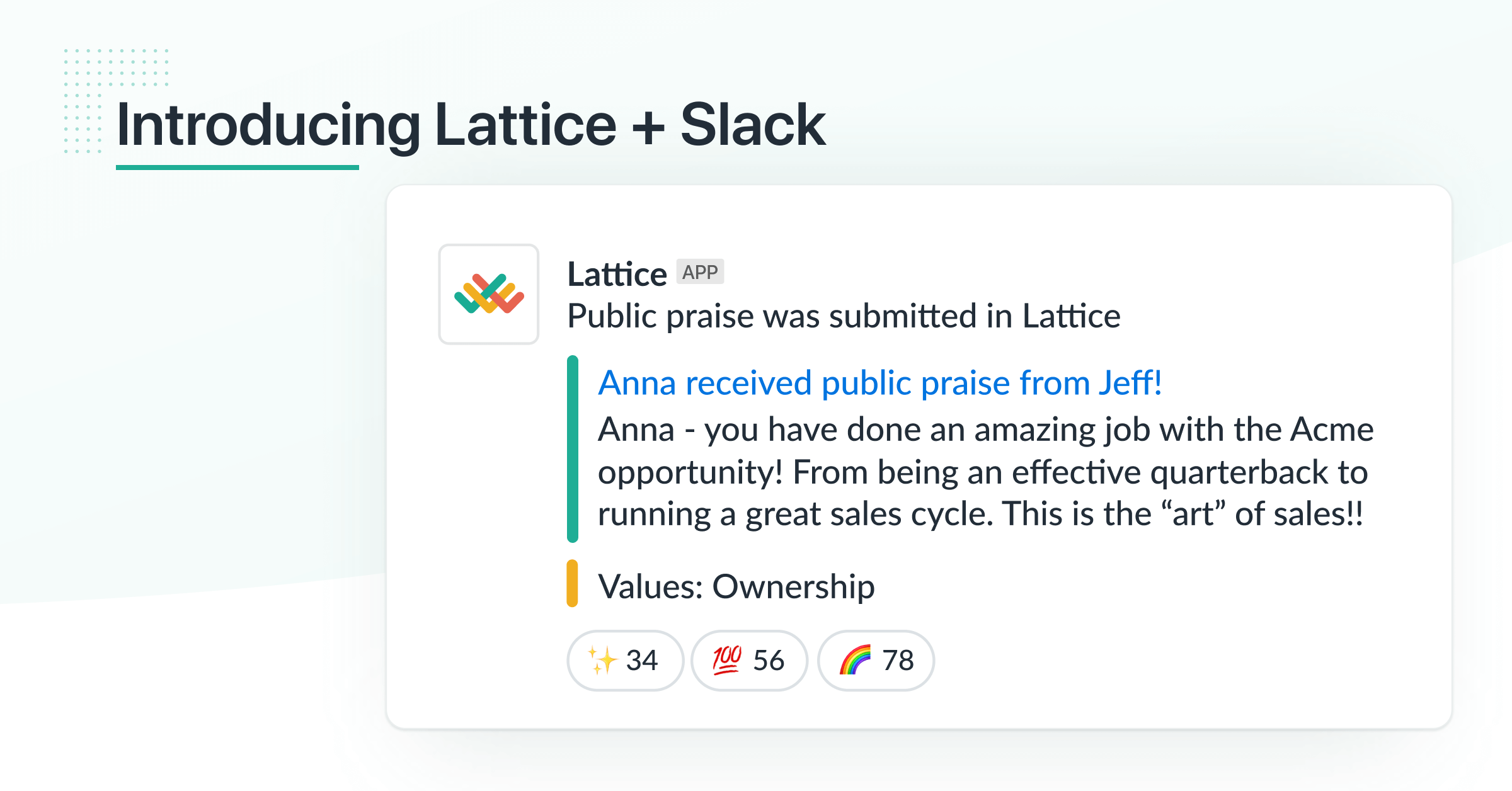Click the yellow Values color bar
Screen dimensions: 1512x791
click(x=572, y=583)
